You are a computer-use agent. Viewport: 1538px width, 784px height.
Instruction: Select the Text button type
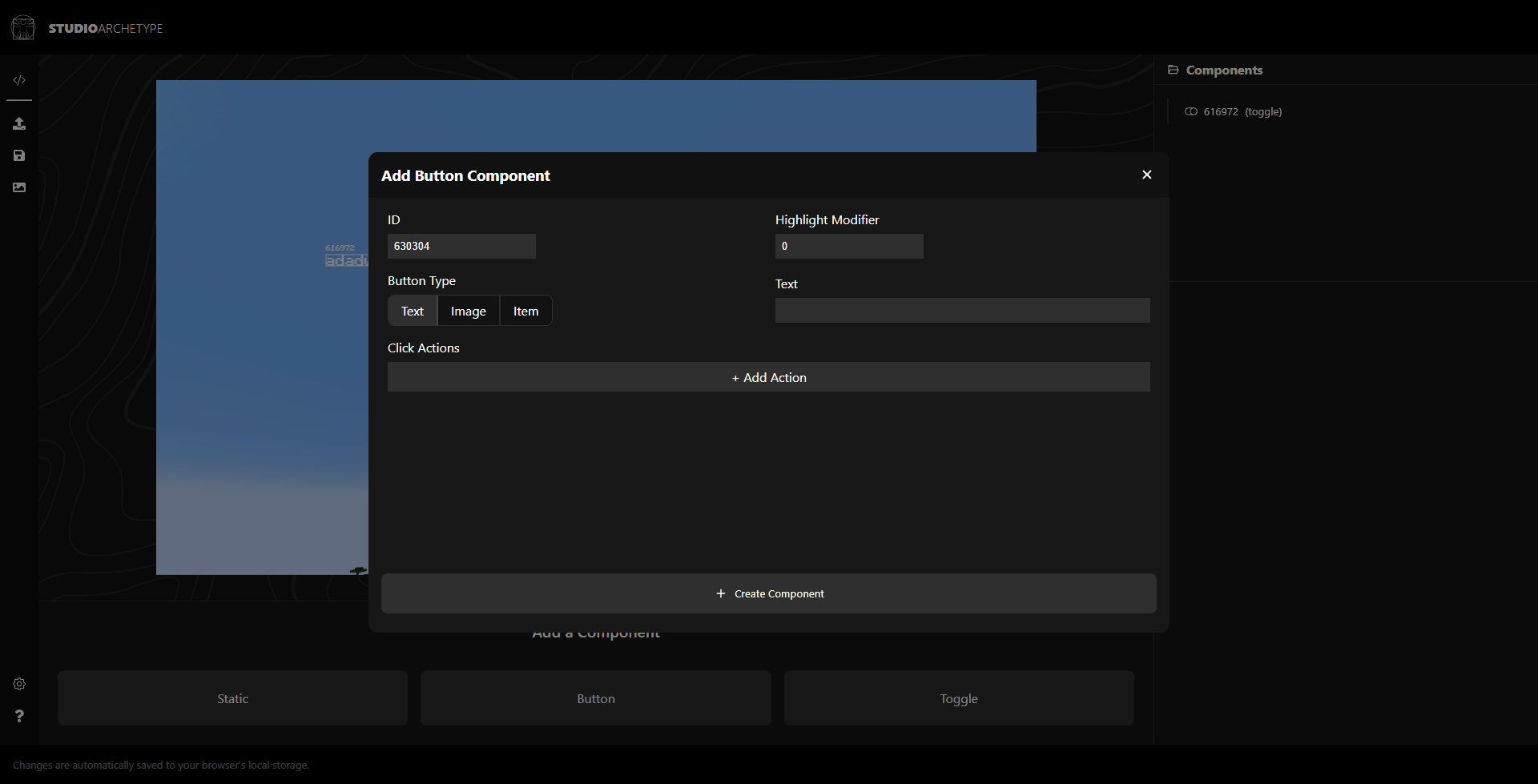pos(413,311)
